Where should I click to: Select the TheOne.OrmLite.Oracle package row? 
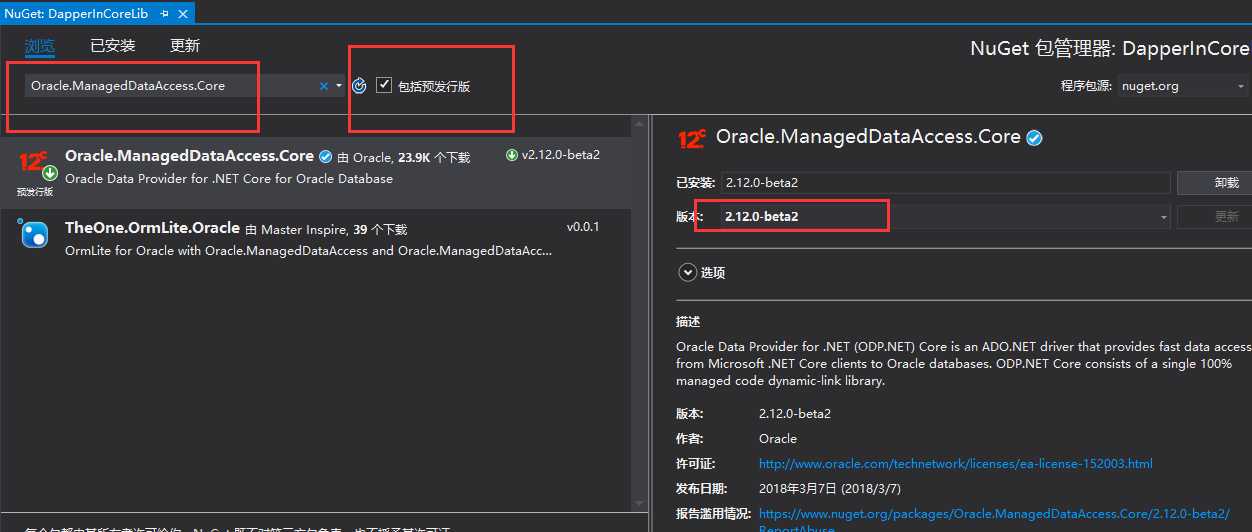pyautogui.click(x=316, y=238)
